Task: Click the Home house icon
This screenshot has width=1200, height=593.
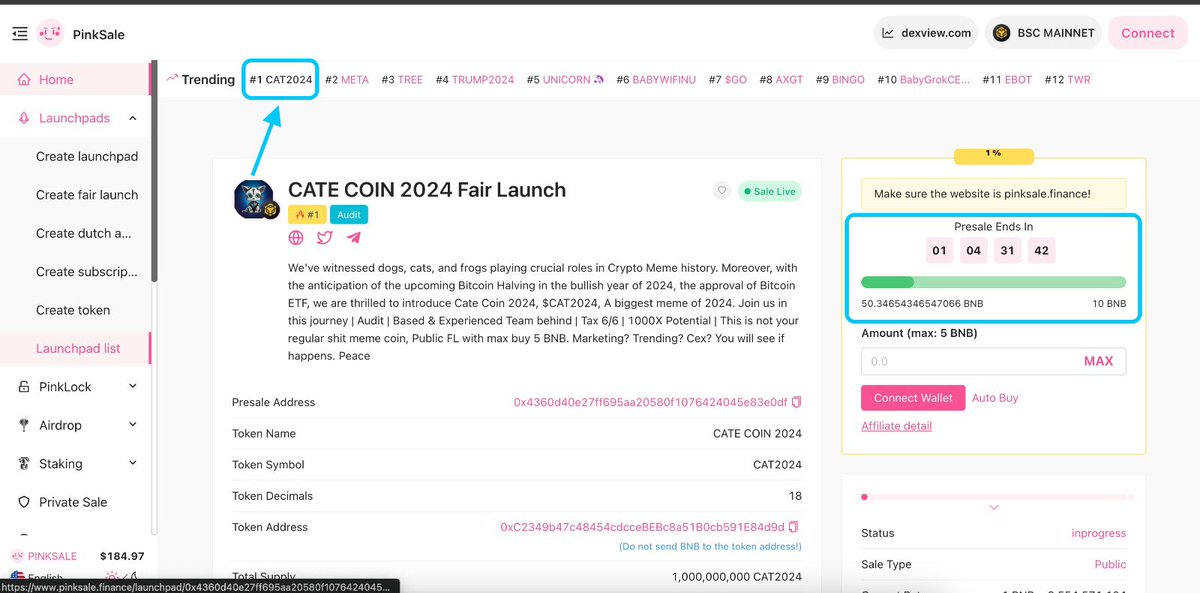Action: pyautogui.click(x=24, y=79)
